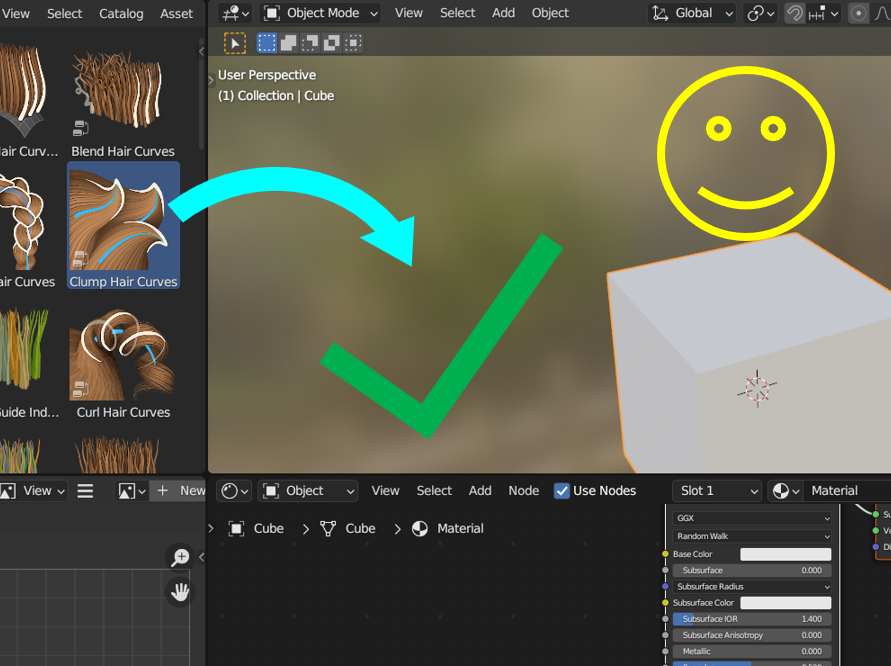
Task: Open the image browse icon beside New
Action: point(132,491)
